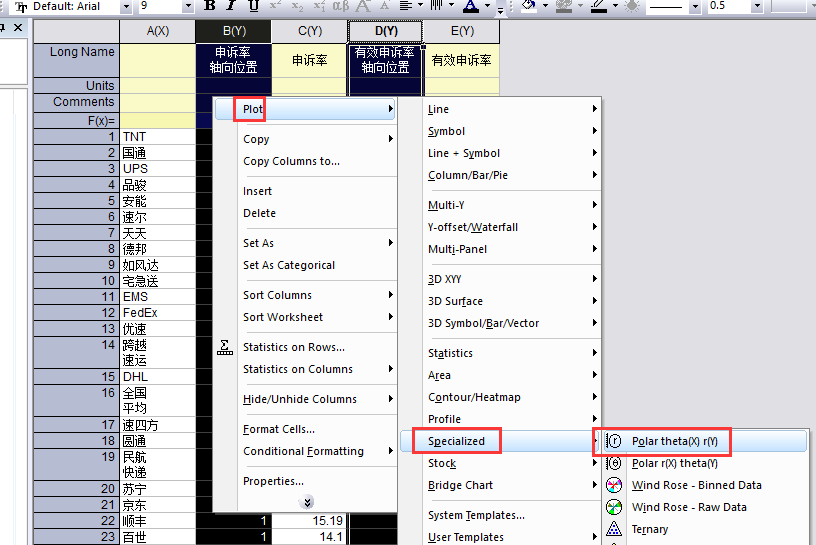Select pattern color icon in toolbar
Screen dimensions: 816x545
tap(564, 6)
